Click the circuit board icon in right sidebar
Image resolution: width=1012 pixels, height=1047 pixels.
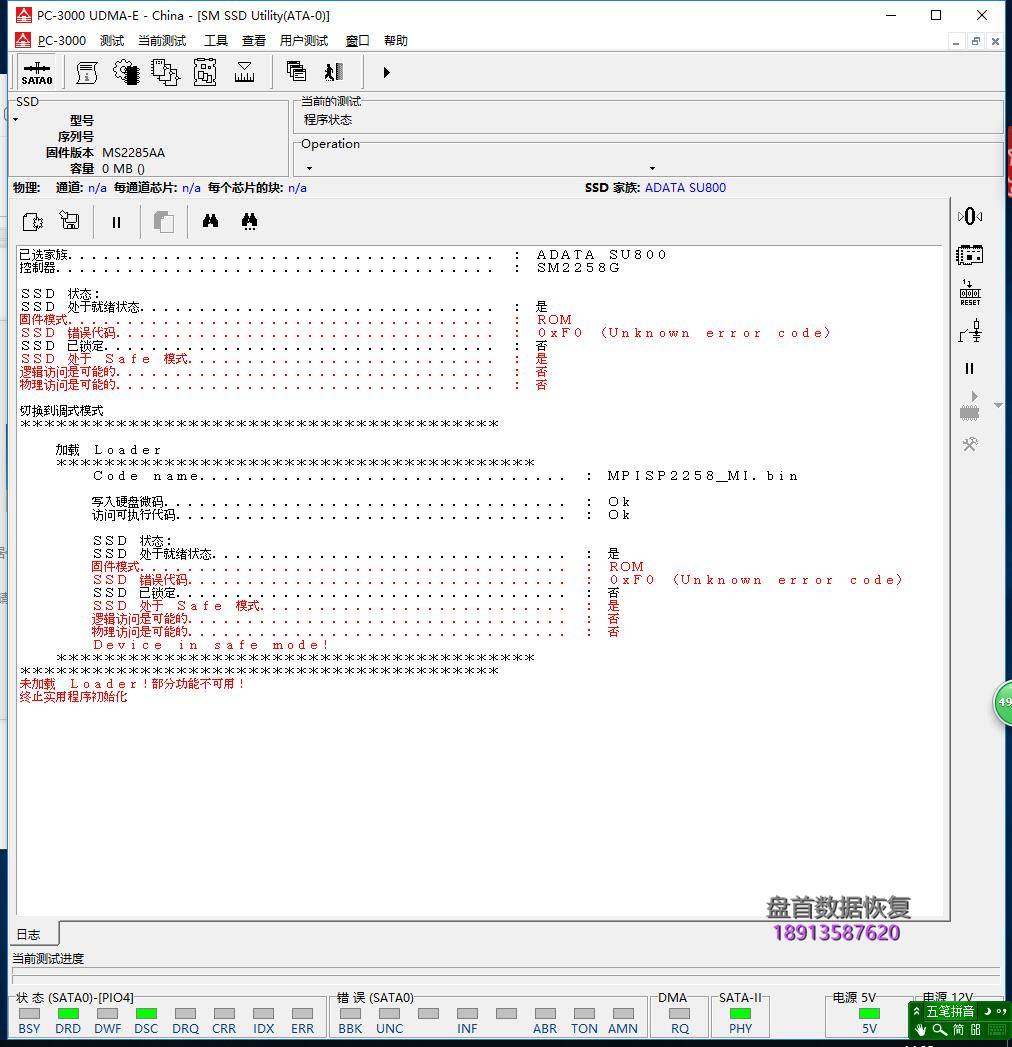point(969,255)
